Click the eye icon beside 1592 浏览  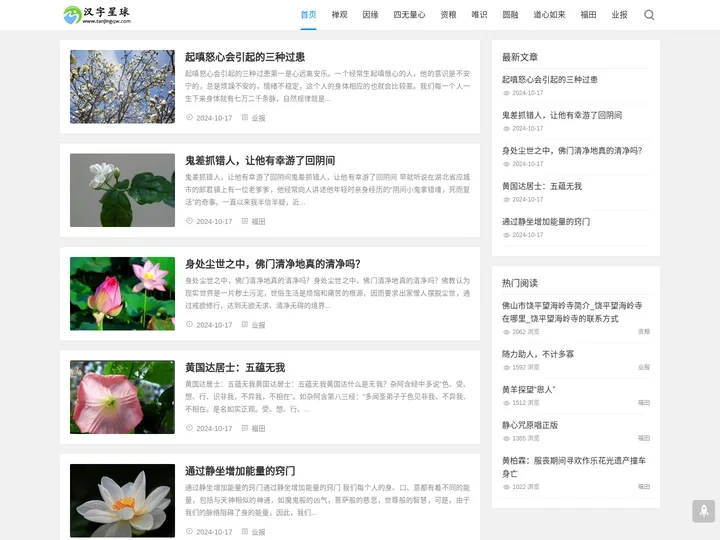(x=506, y=367)
